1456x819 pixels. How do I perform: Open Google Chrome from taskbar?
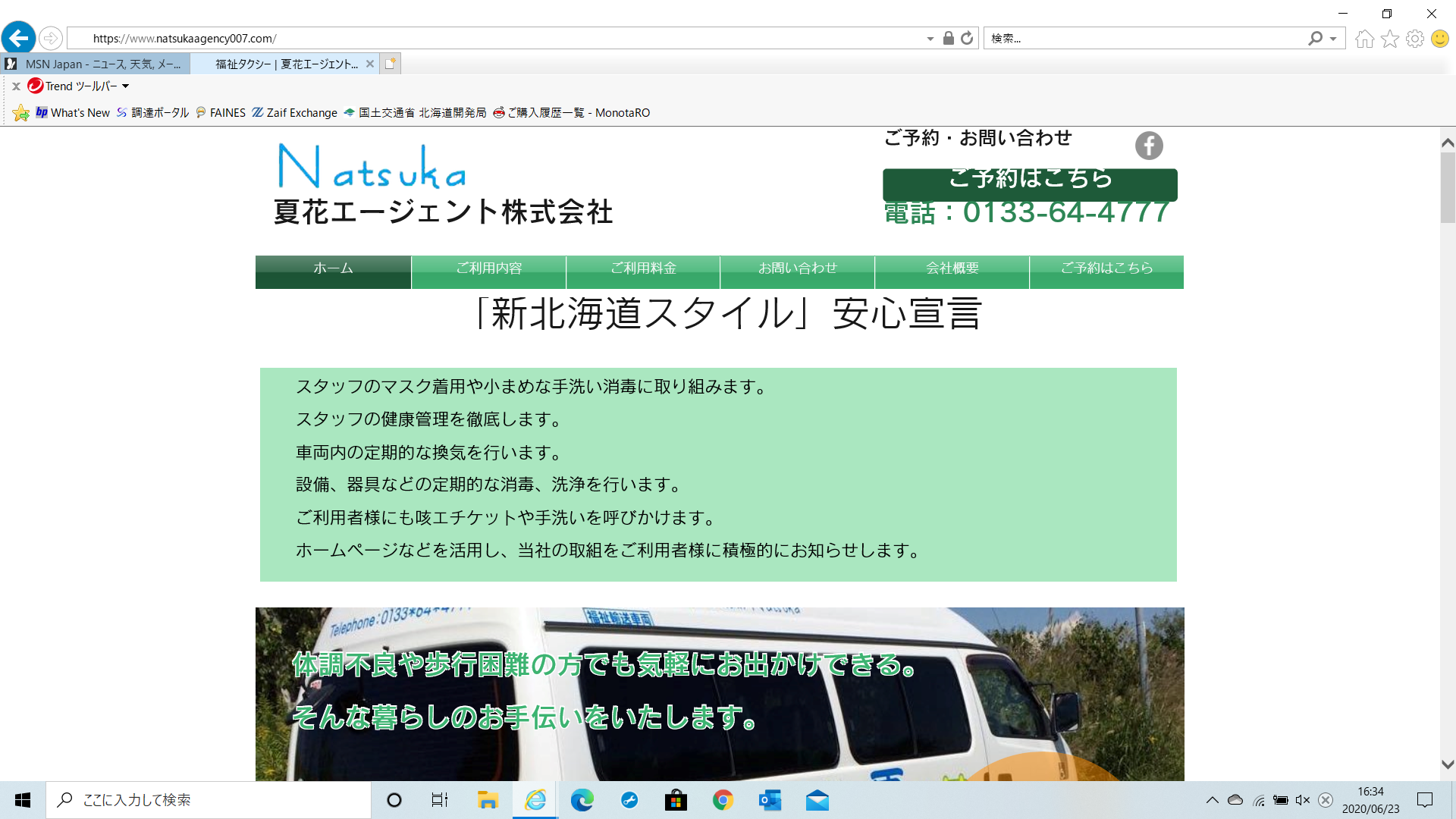(x=723, y=800)
